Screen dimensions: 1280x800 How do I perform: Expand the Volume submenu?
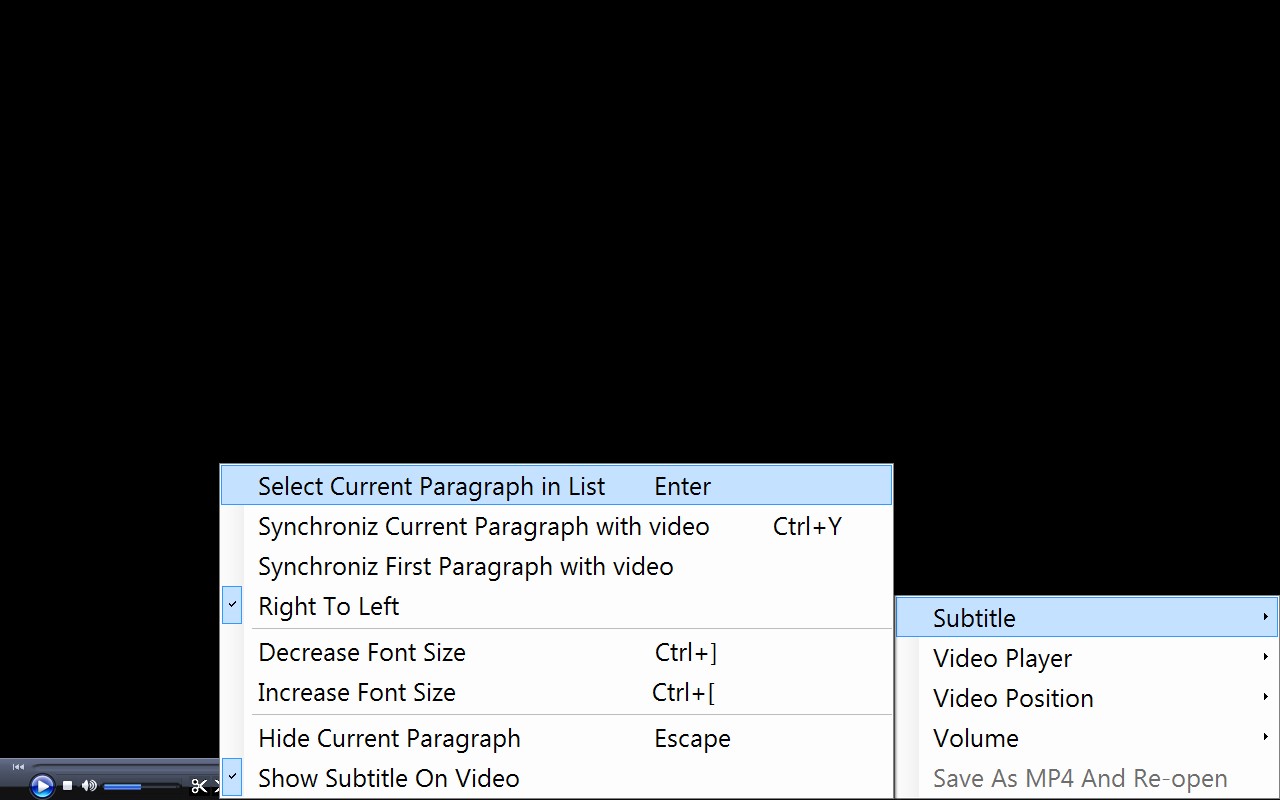(1266, 737)
